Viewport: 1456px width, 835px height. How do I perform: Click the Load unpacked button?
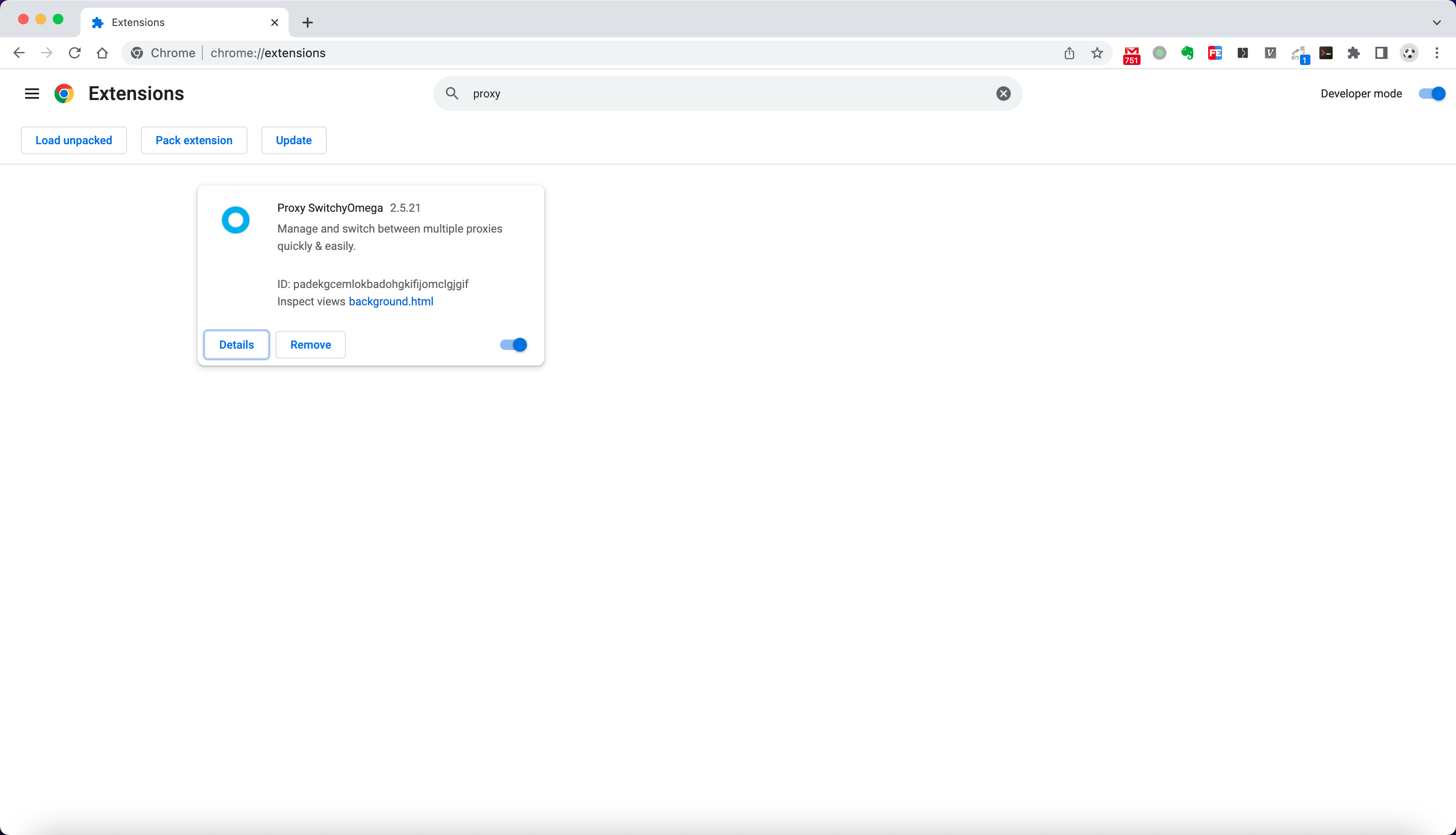pos(73,140)
